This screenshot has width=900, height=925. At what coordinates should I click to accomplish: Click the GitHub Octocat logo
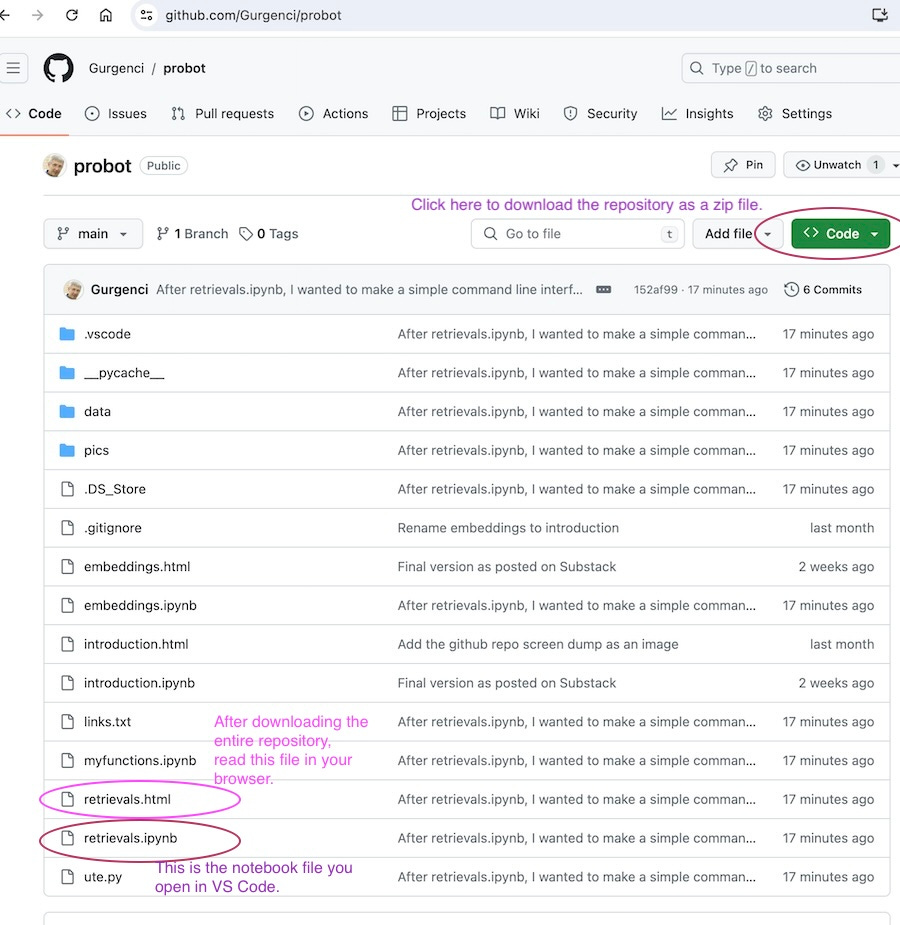tap(58, 68)
